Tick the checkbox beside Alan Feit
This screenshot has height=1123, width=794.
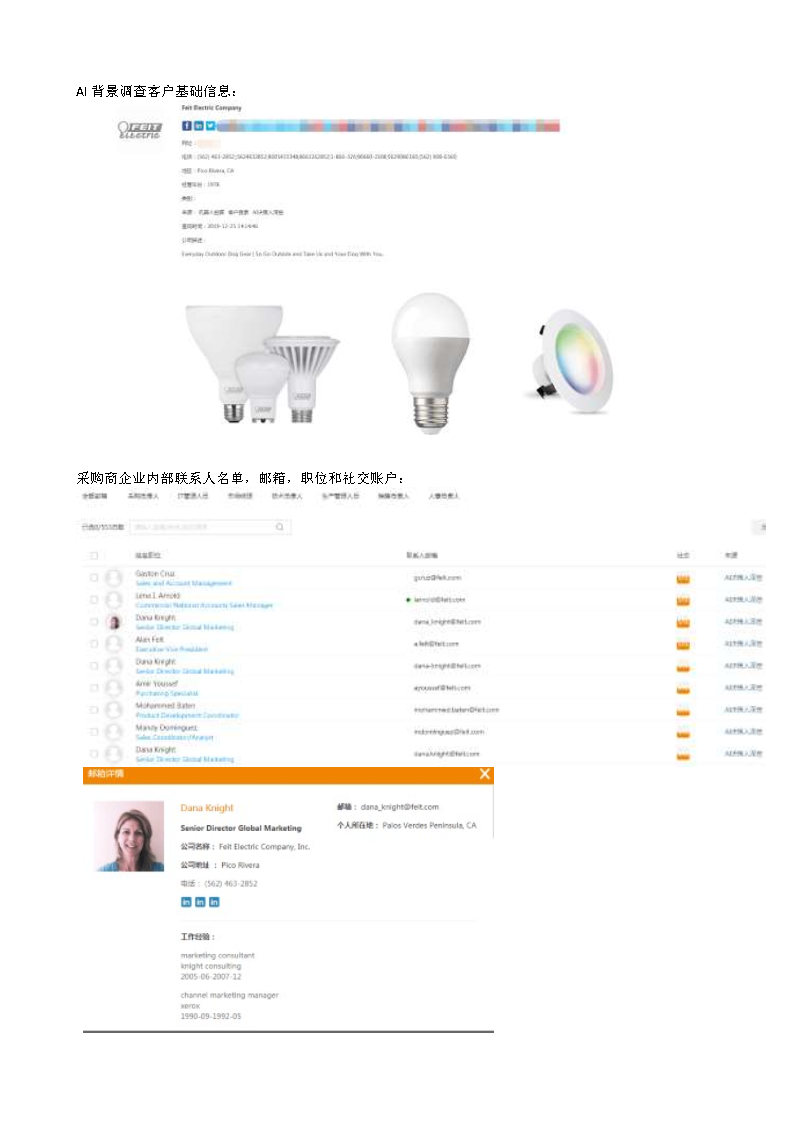(x=94, y=644)
